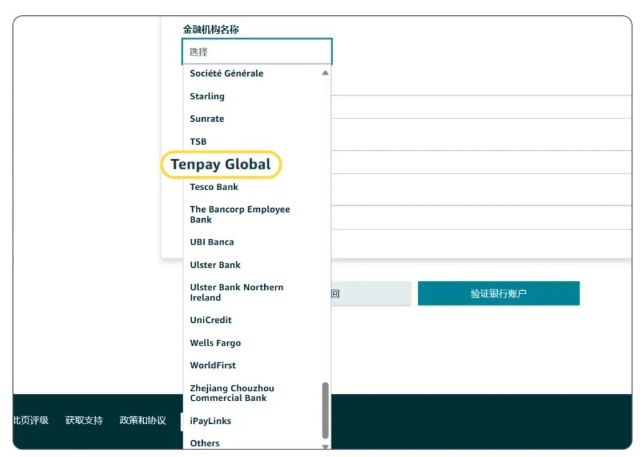Select Société Générale from the list
The height and width of the screenshot is (457, 643).
click(x=226, y=73)
